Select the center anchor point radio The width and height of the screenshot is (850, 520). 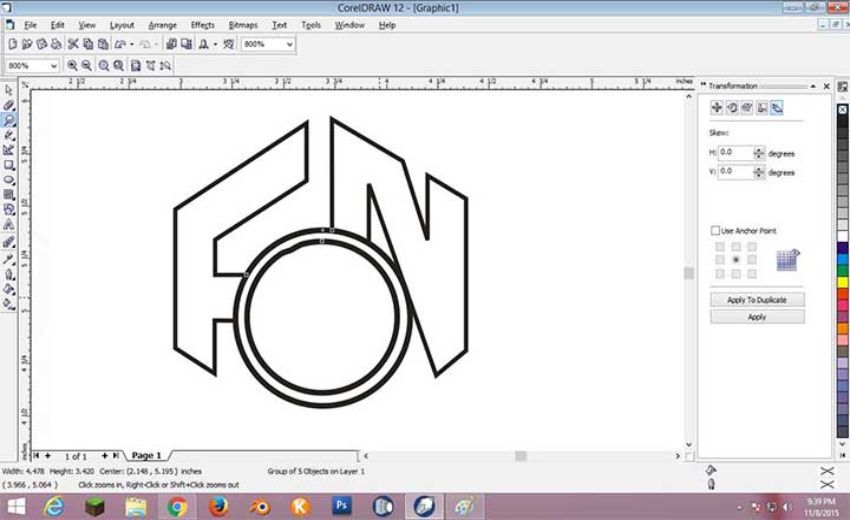pyautogui.click(x=736, y=260)
